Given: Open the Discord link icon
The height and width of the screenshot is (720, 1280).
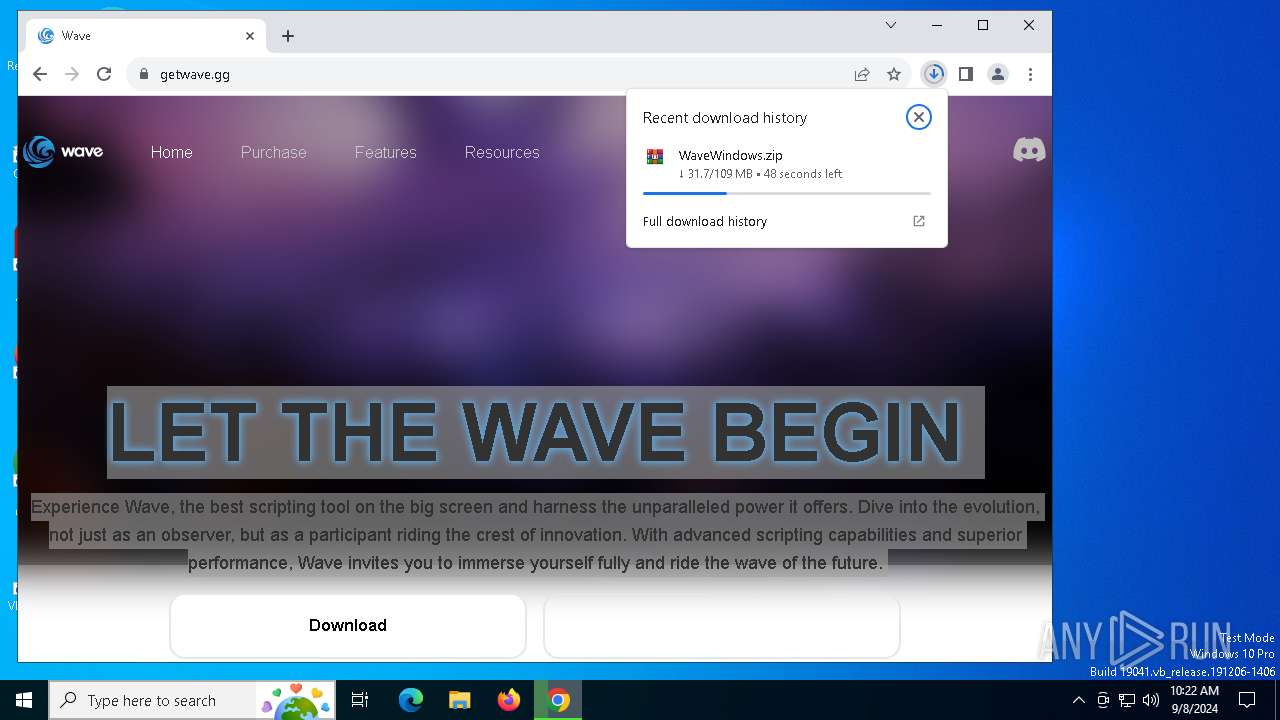Looking at the screenshot, I should point(1029,150).
